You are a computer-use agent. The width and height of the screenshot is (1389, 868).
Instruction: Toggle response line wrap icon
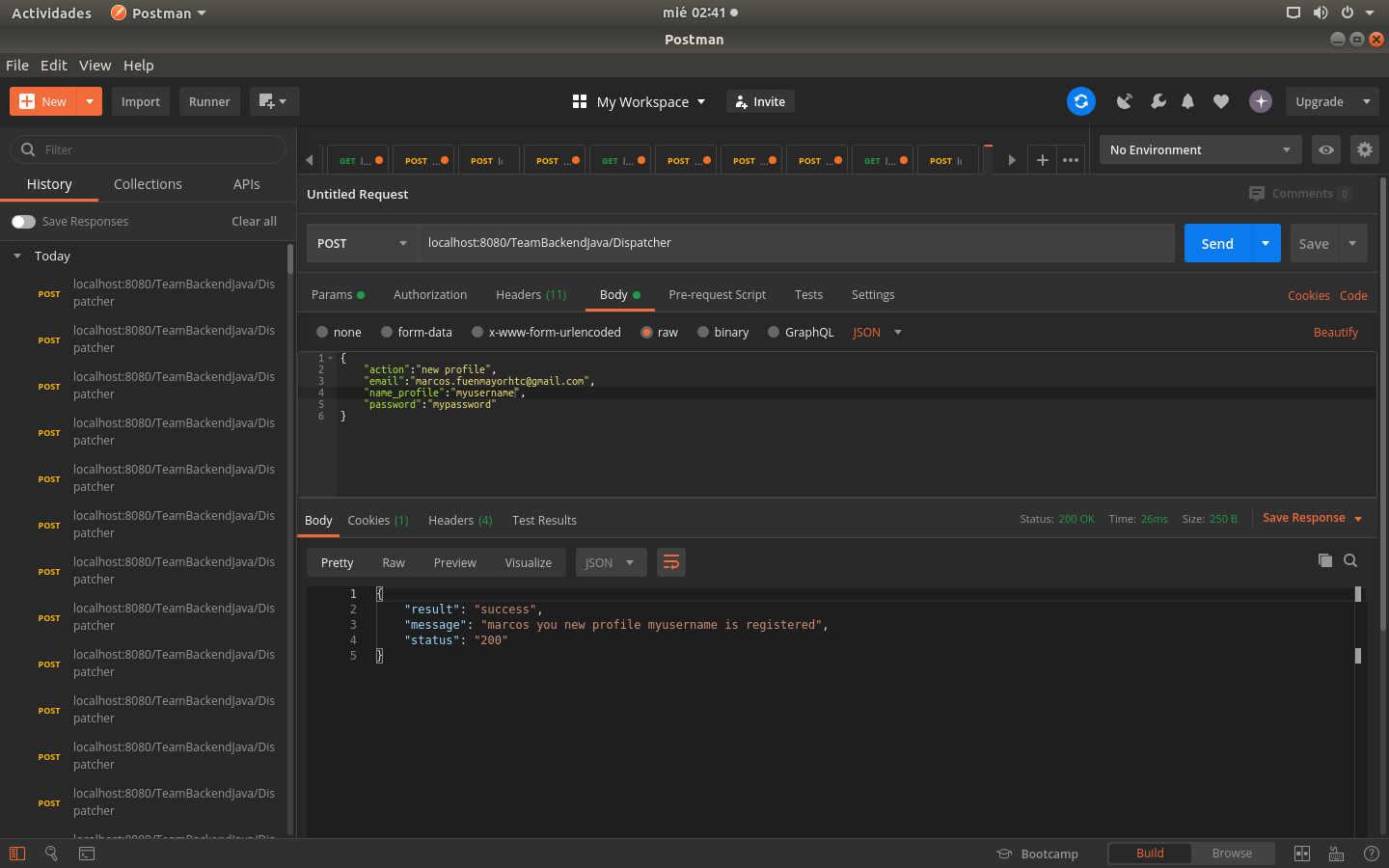(x=671, y=562)
